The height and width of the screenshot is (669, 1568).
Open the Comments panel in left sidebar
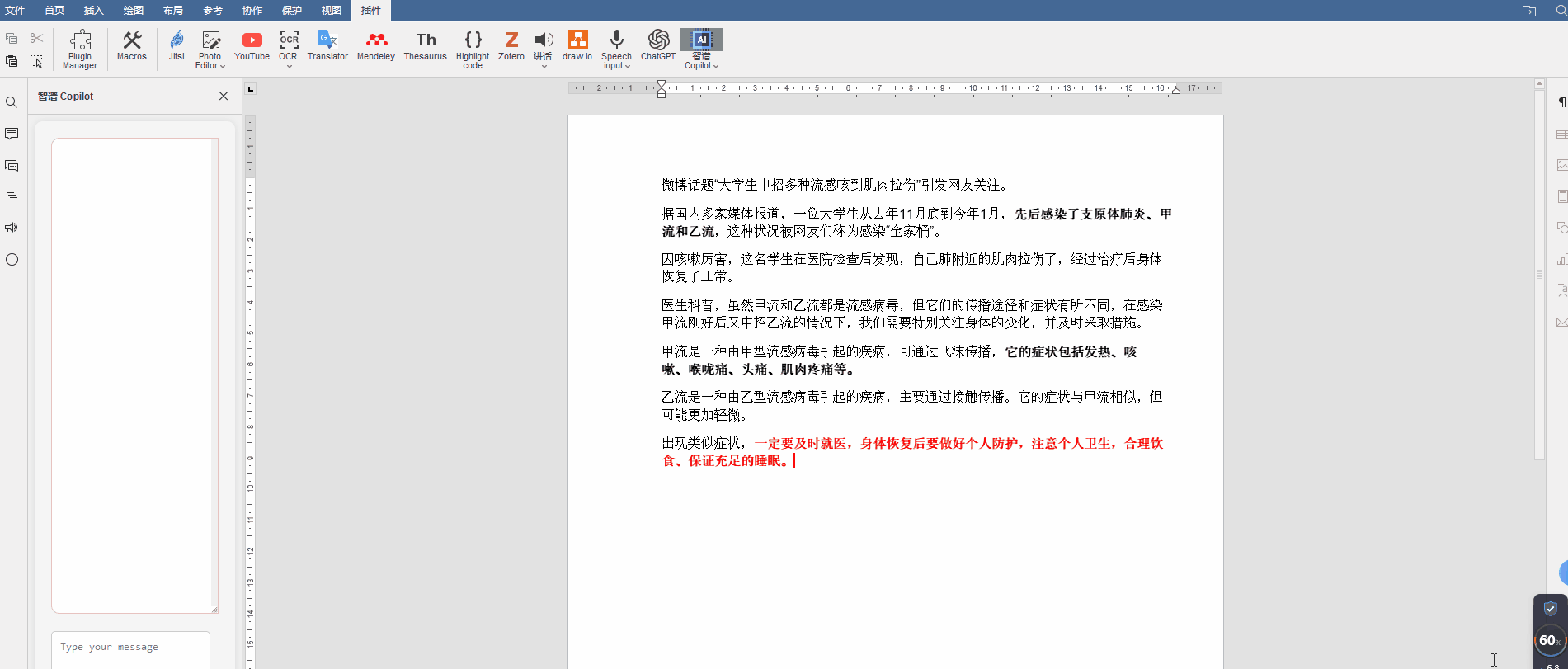click(x=12, y=134)
